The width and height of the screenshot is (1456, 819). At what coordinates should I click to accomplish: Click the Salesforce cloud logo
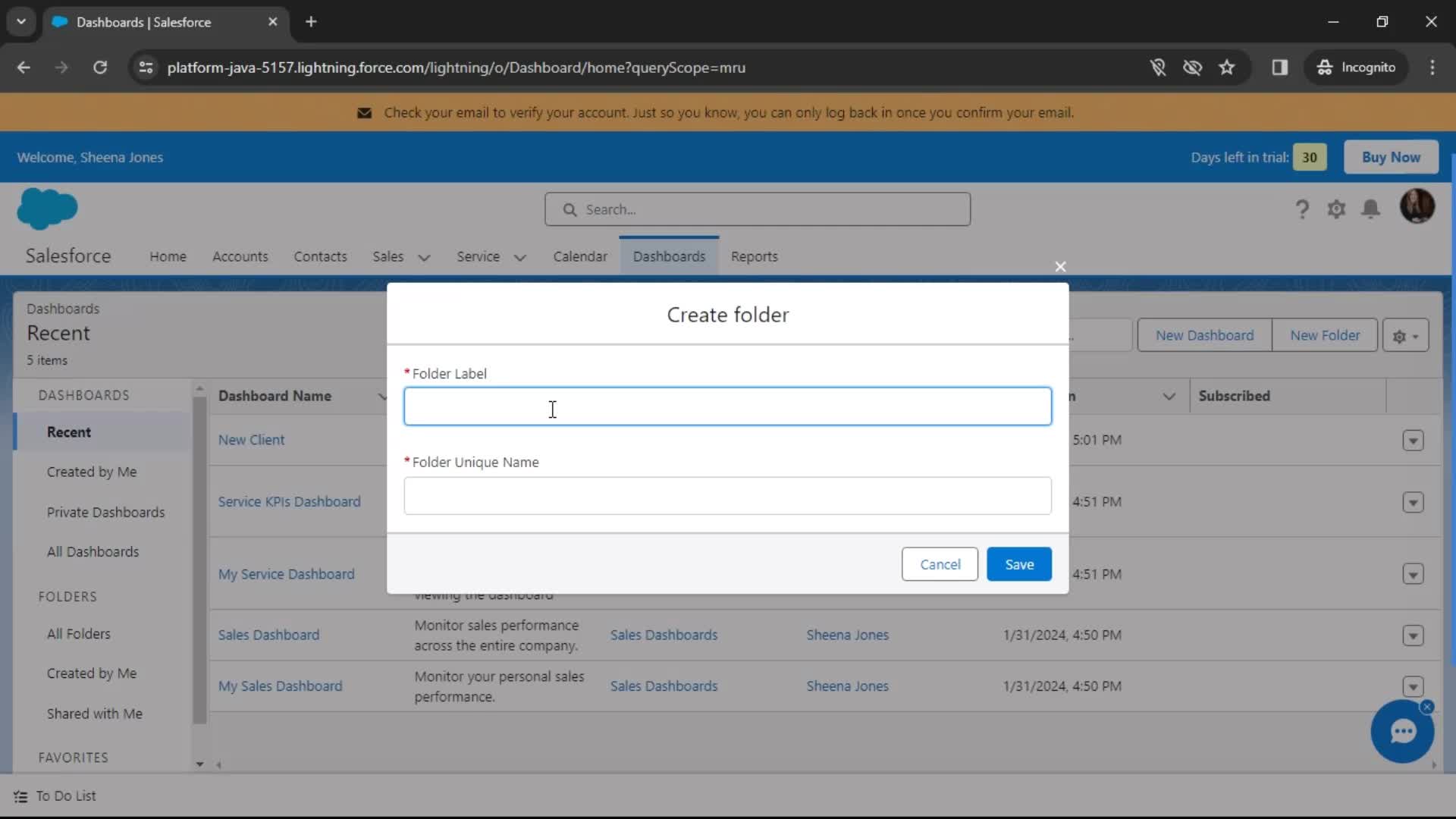point(47,209)
